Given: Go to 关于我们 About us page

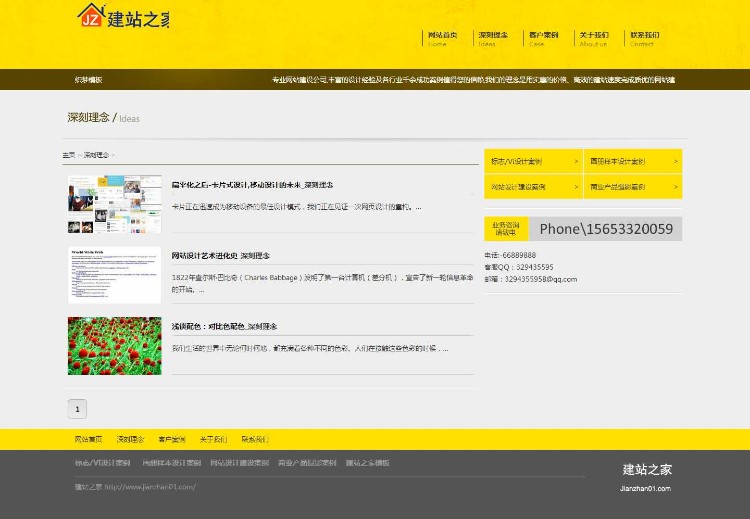Looking at the screenshot, I should click(x=593, y=38).
